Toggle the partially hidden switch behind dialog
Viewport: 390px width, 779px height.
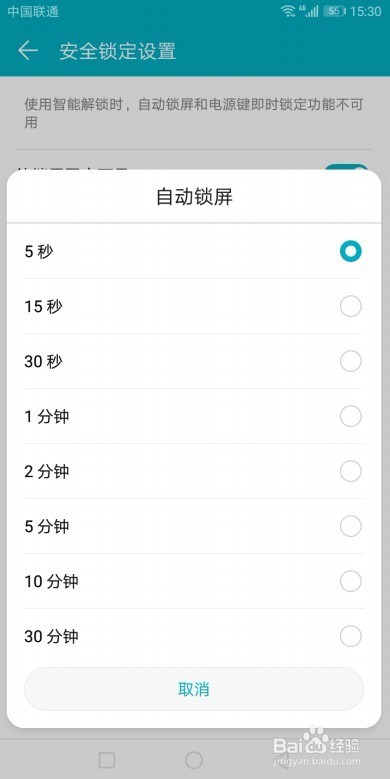[x=346, y=168]
